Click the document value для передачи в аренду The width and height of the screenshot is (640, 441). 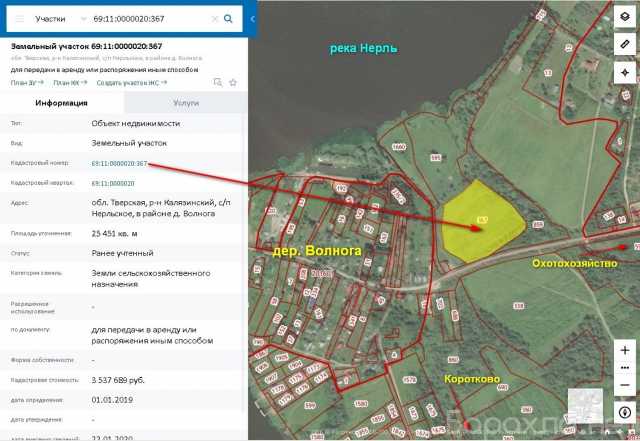[x=152, y=335]
